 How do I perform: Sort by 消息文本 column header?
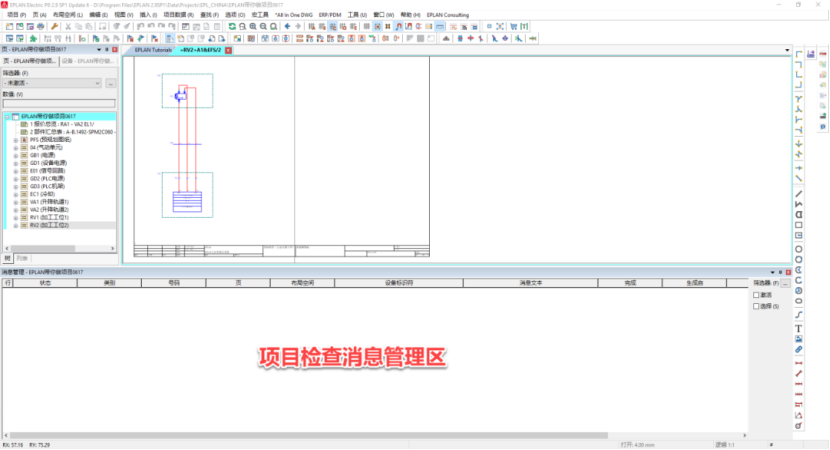click(x=530, y=283)
